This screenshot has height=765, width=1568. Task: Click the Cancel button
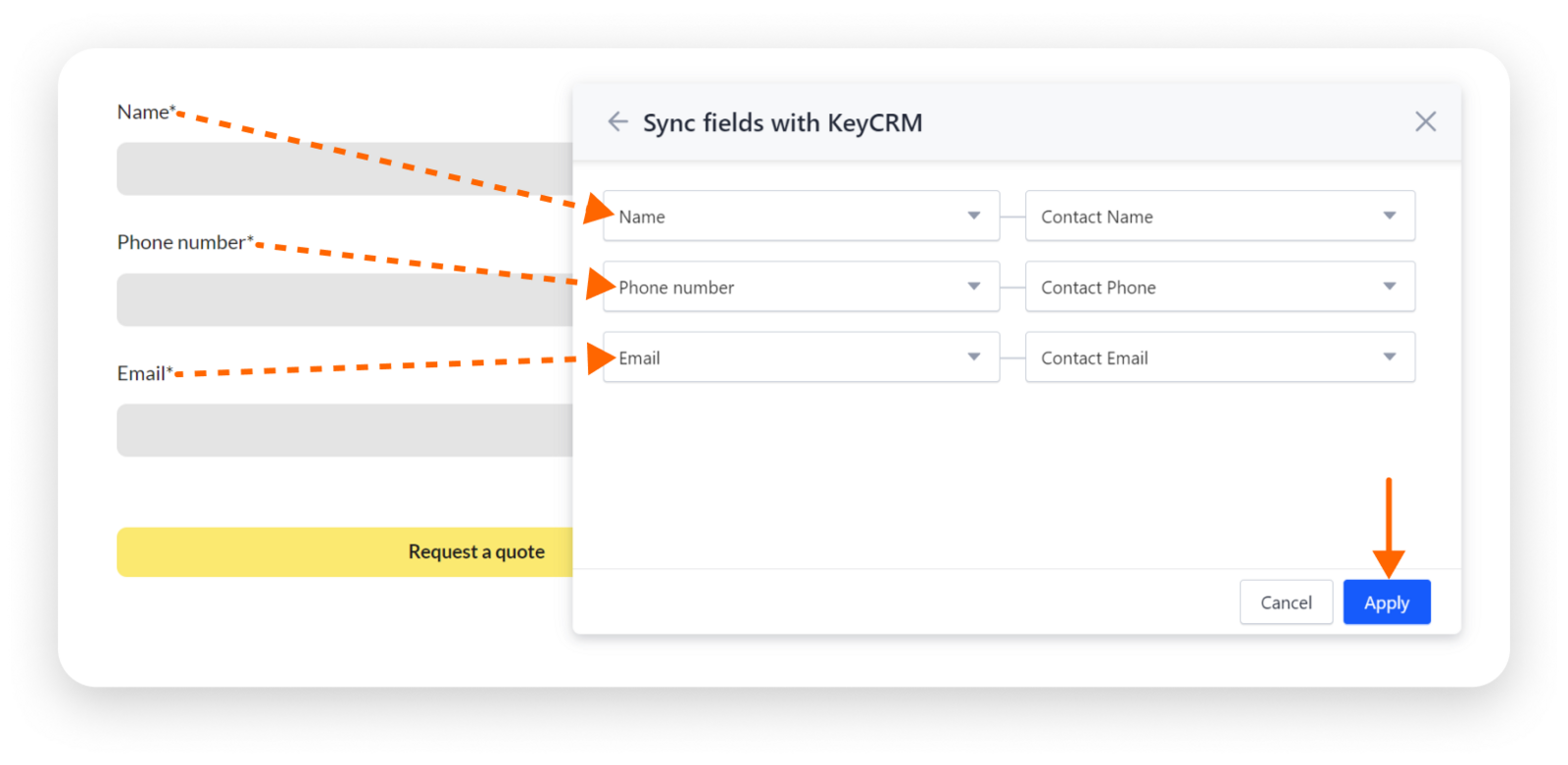[1286, 602]
